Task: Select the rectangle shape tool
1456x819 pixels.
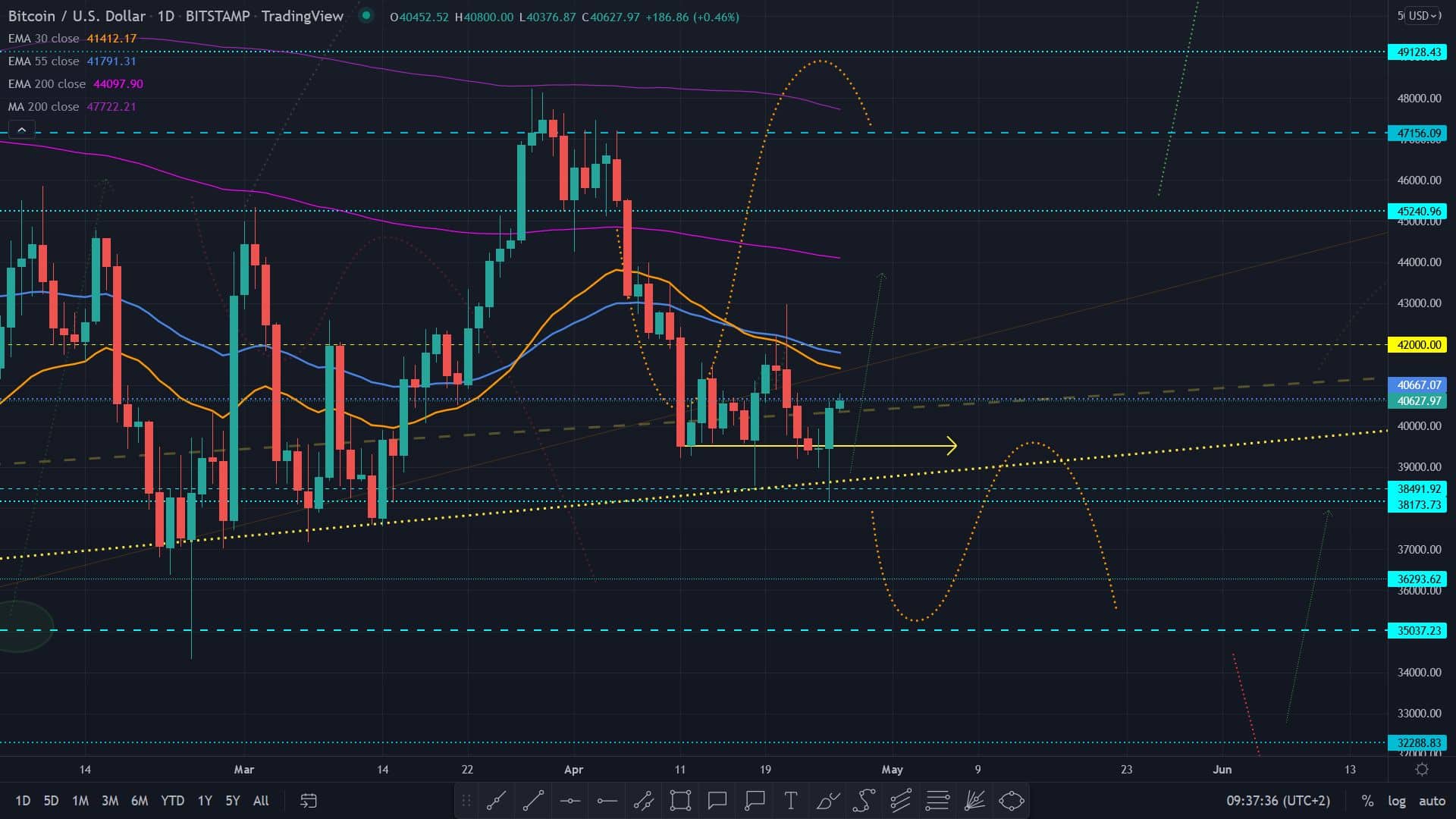Action: (x=680, y=800)
